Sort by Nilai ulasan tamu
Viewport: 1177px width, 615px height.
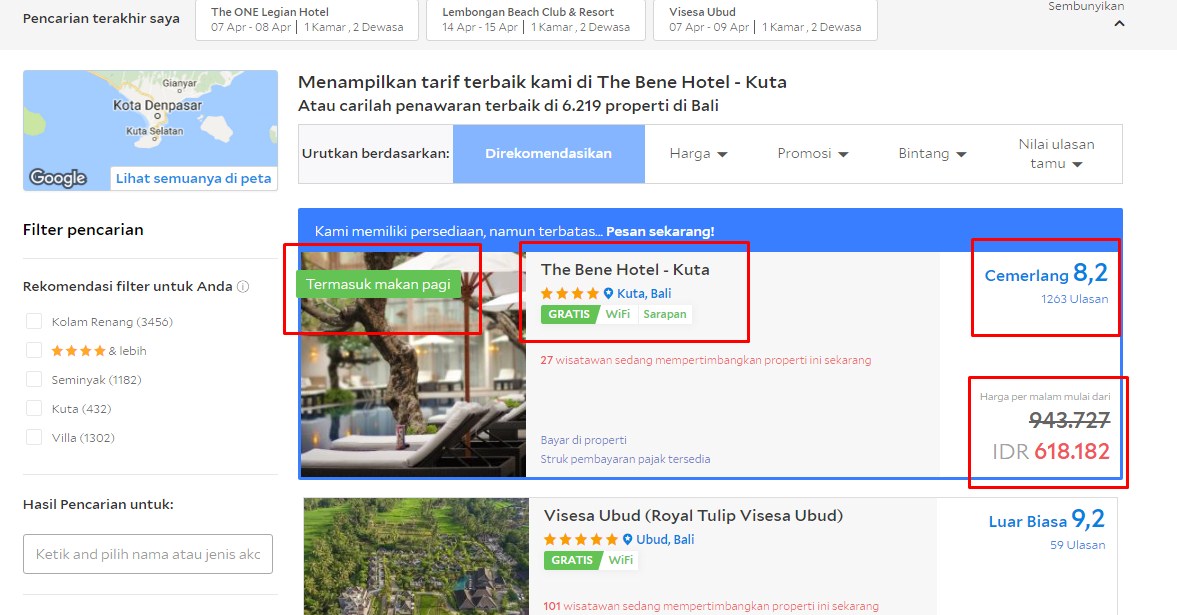pyautogui.click(x=1056, y=154)
